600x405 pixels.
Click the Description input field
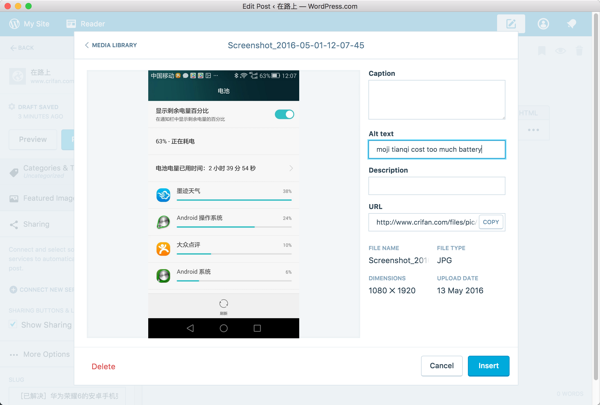(437, 186)
